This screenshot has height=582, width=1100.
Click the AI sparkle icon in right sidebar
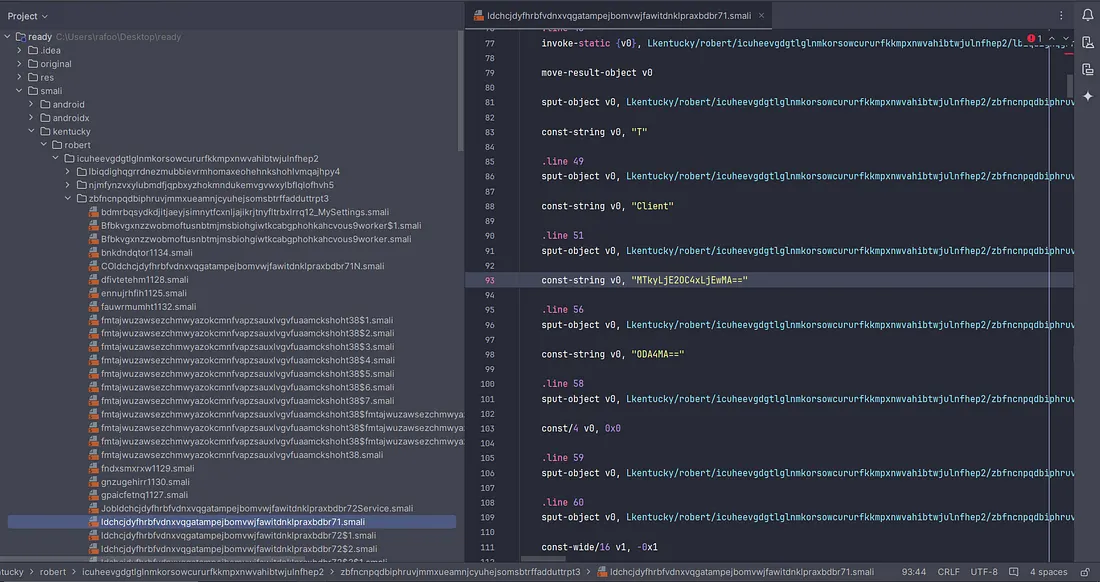[x=1087, y=95]
